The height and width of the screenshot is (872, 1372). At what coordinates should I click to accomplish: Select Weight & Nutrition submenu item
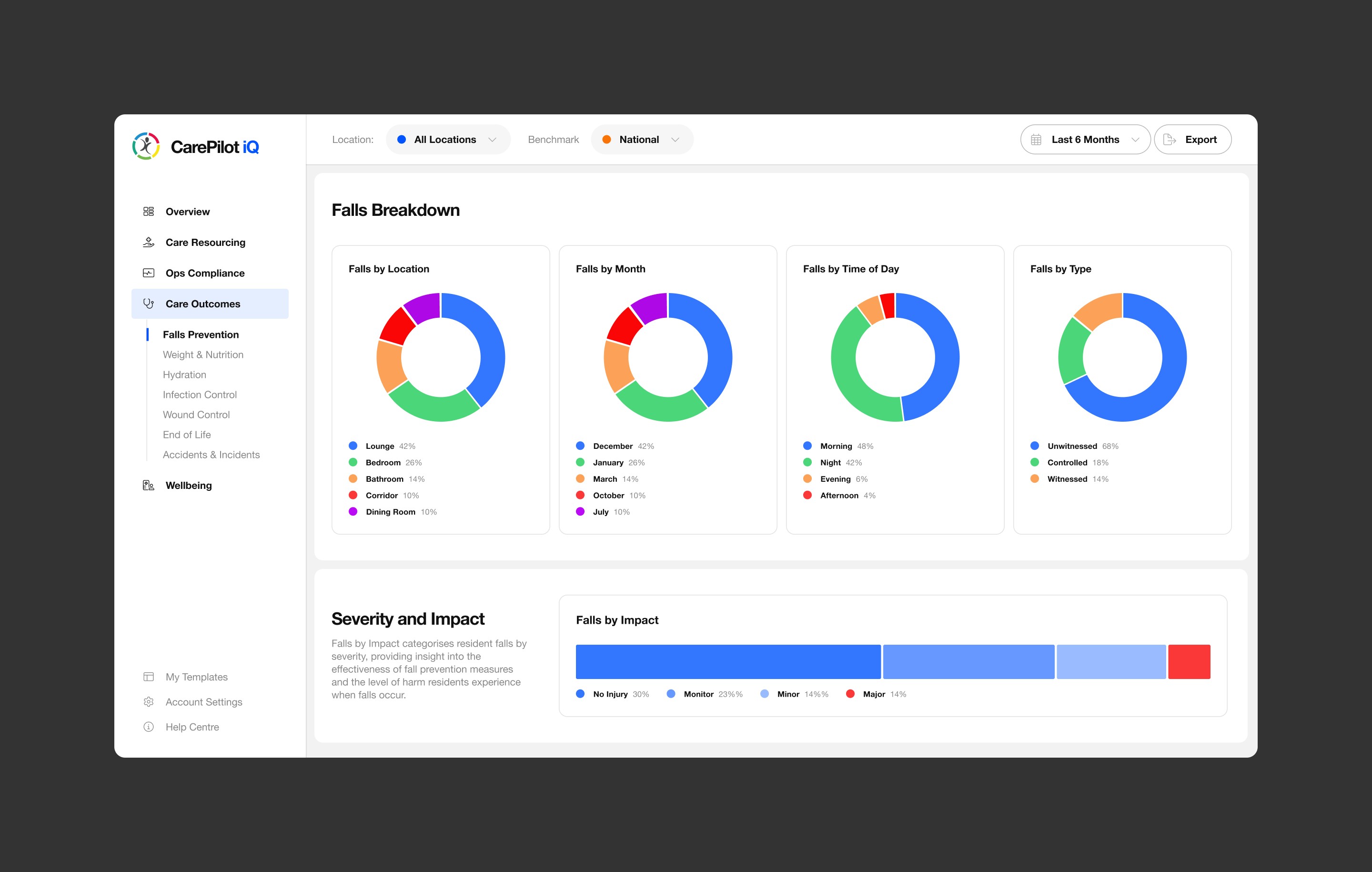click(x=203, y=355)
